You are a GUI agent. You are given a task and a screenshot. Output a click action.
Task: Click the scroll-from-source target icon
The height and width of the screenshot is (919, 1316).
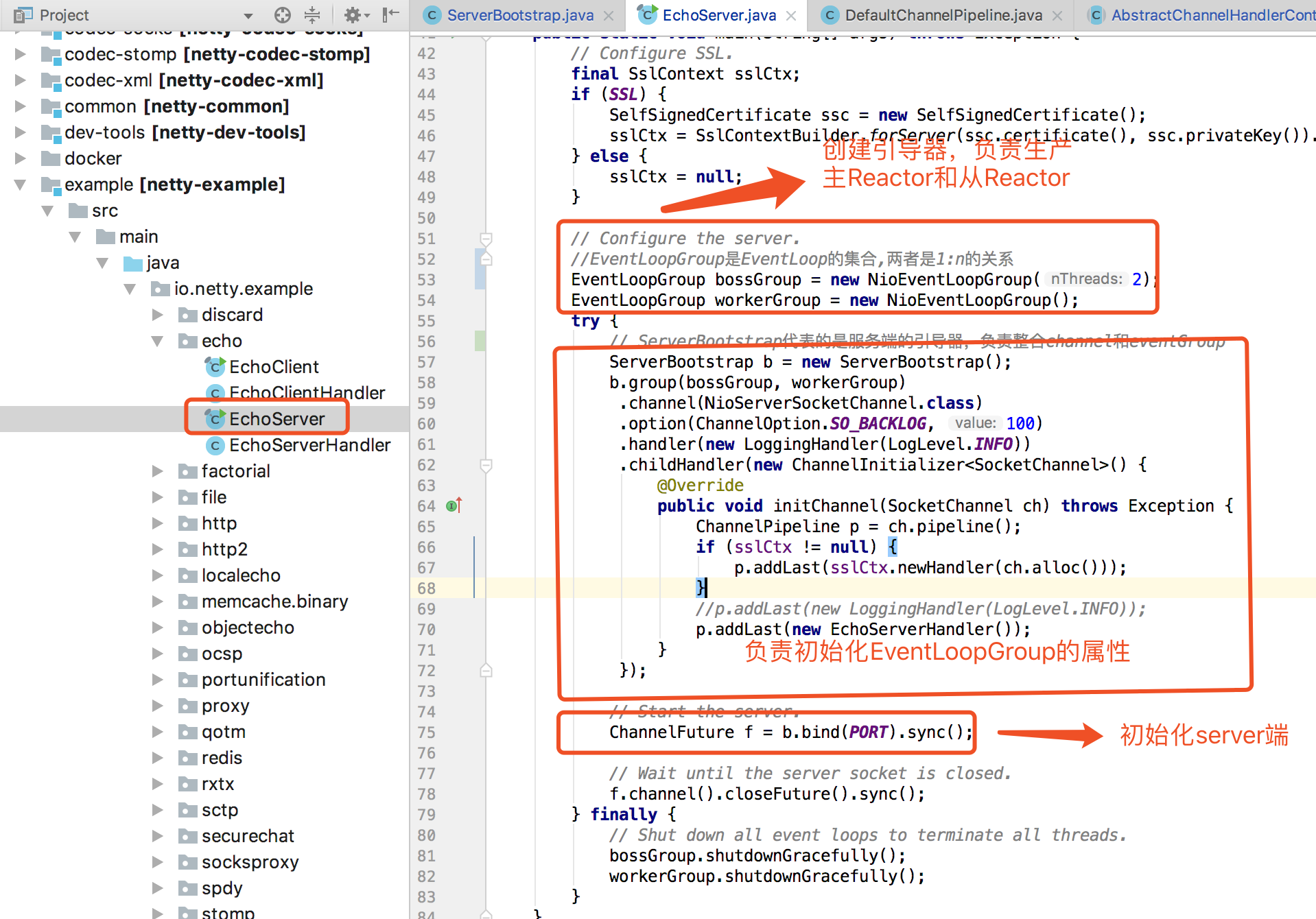click(x=282, y=14)
